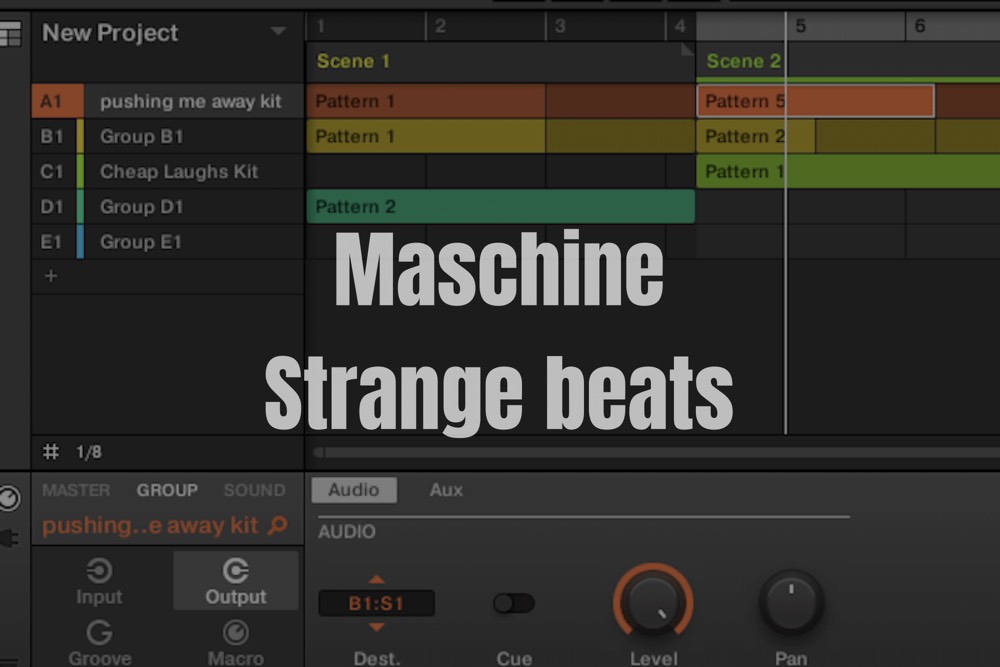Switch to the SOUND tab
This screenshot has width=1000, height=667.
click(254, 490)
